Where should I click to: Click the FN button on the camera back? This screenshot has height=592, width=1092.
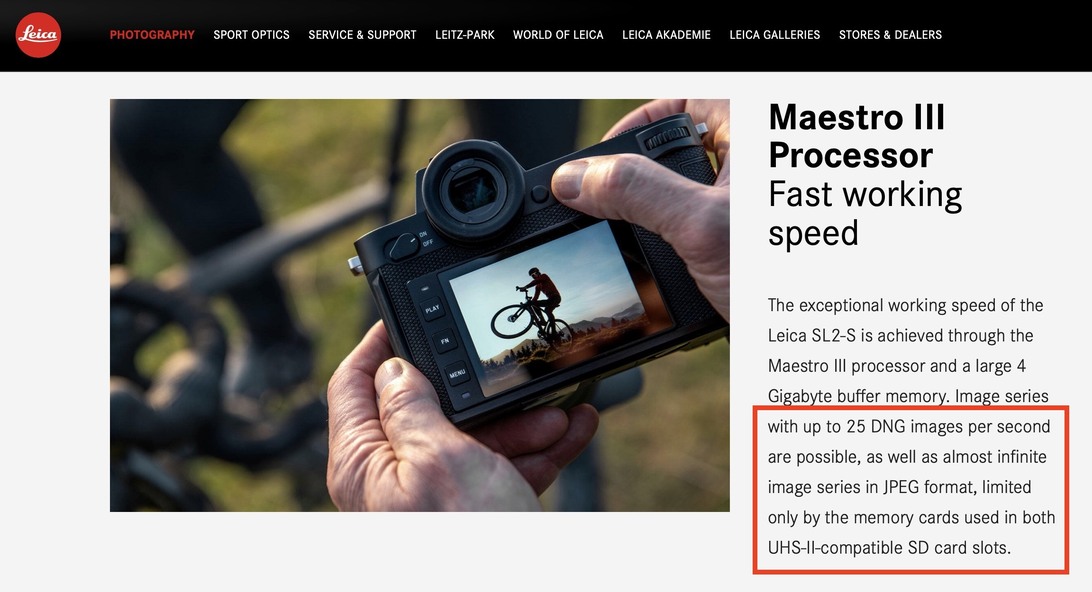click(444, 341)
